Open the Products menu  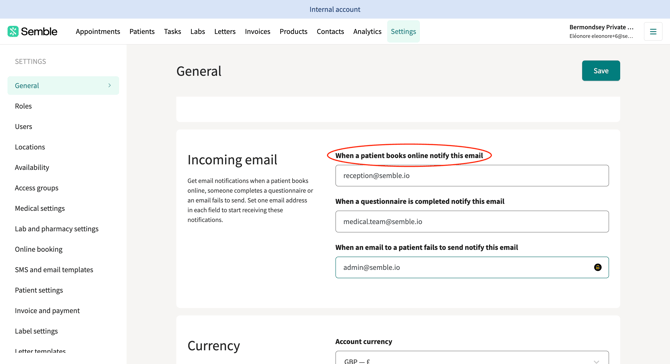point(293,32)
